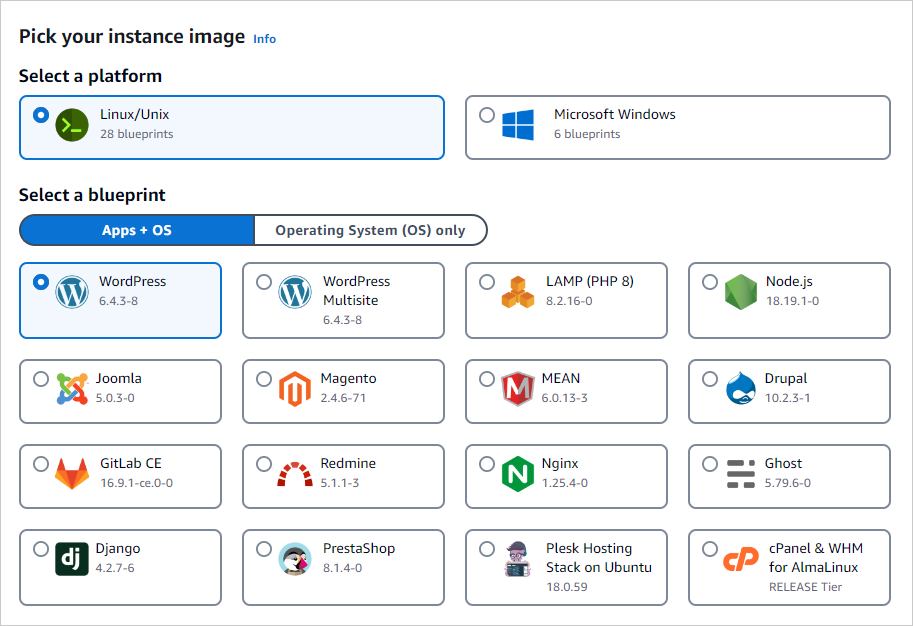Select the Drupal radio button
Screen dimensions: 913x626
click(710, 379)
